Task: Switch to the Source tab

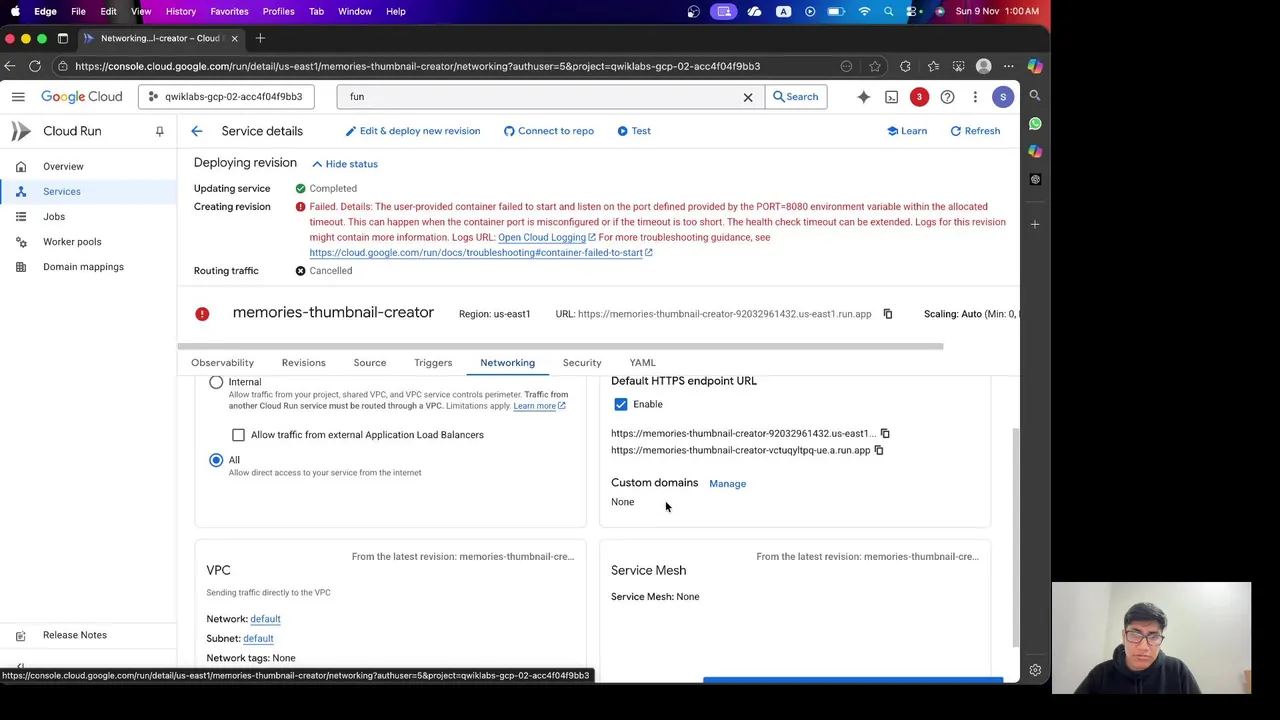Action: click(369, 363)
